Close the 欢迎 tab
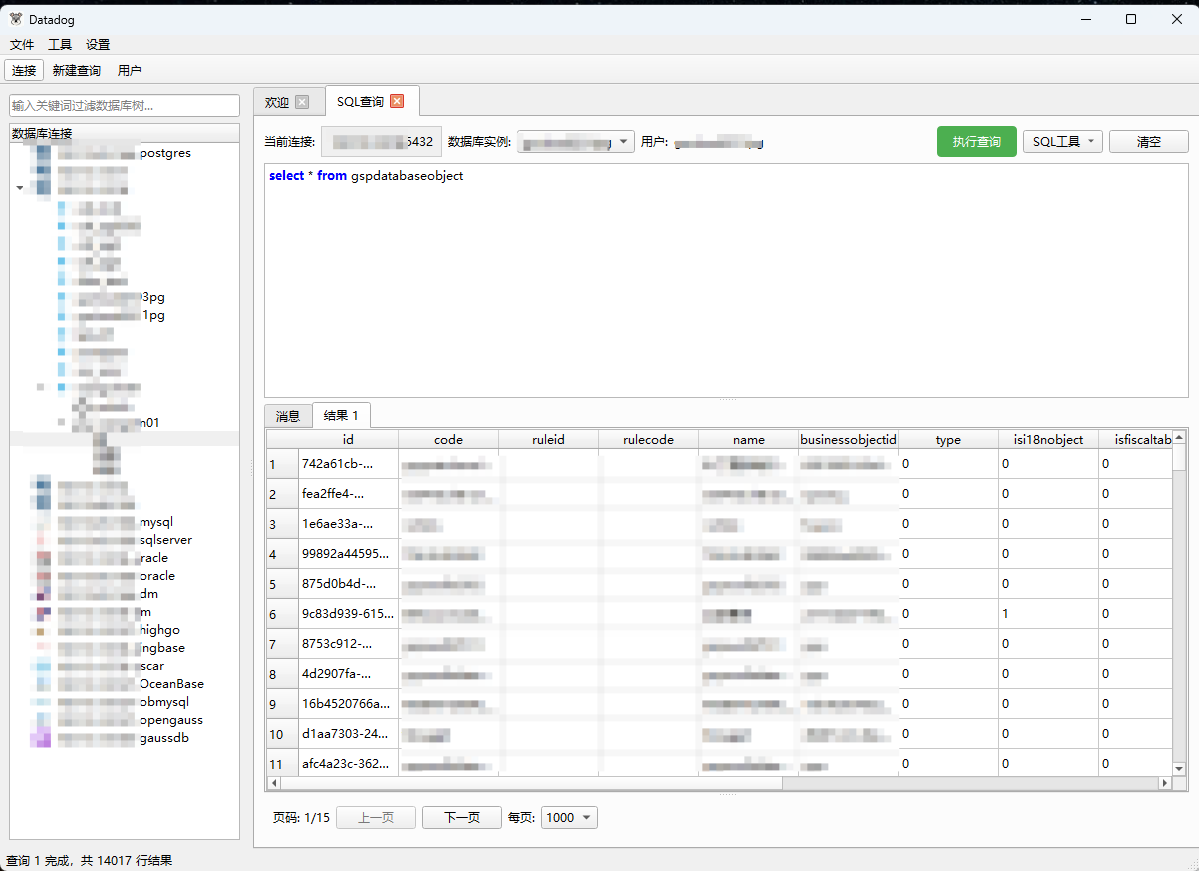Image resolution: width=1199 pixels, height=871 pixels. coord(302,102)
